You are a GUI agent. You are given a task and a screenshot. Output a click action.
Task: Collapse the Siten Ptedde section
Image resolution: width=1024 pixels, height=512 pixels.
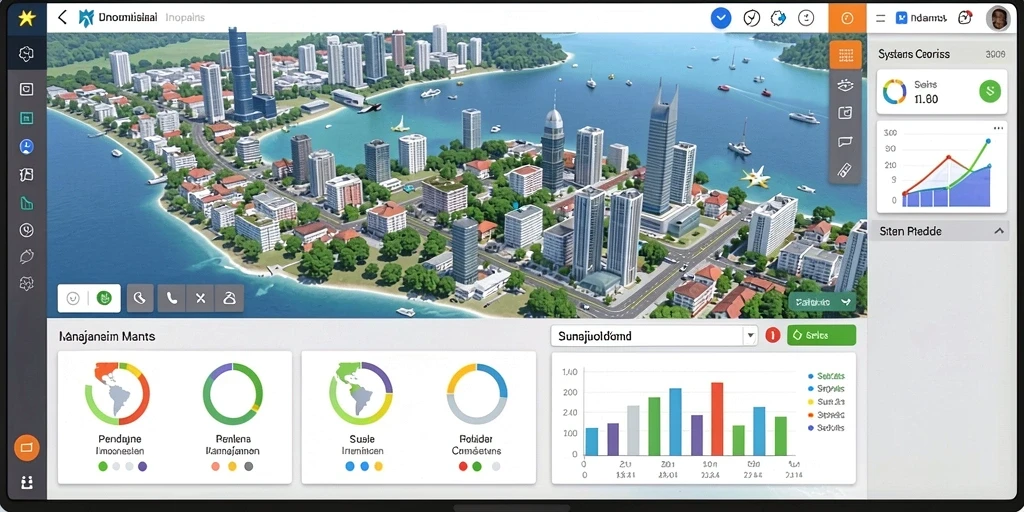[999, 231]
